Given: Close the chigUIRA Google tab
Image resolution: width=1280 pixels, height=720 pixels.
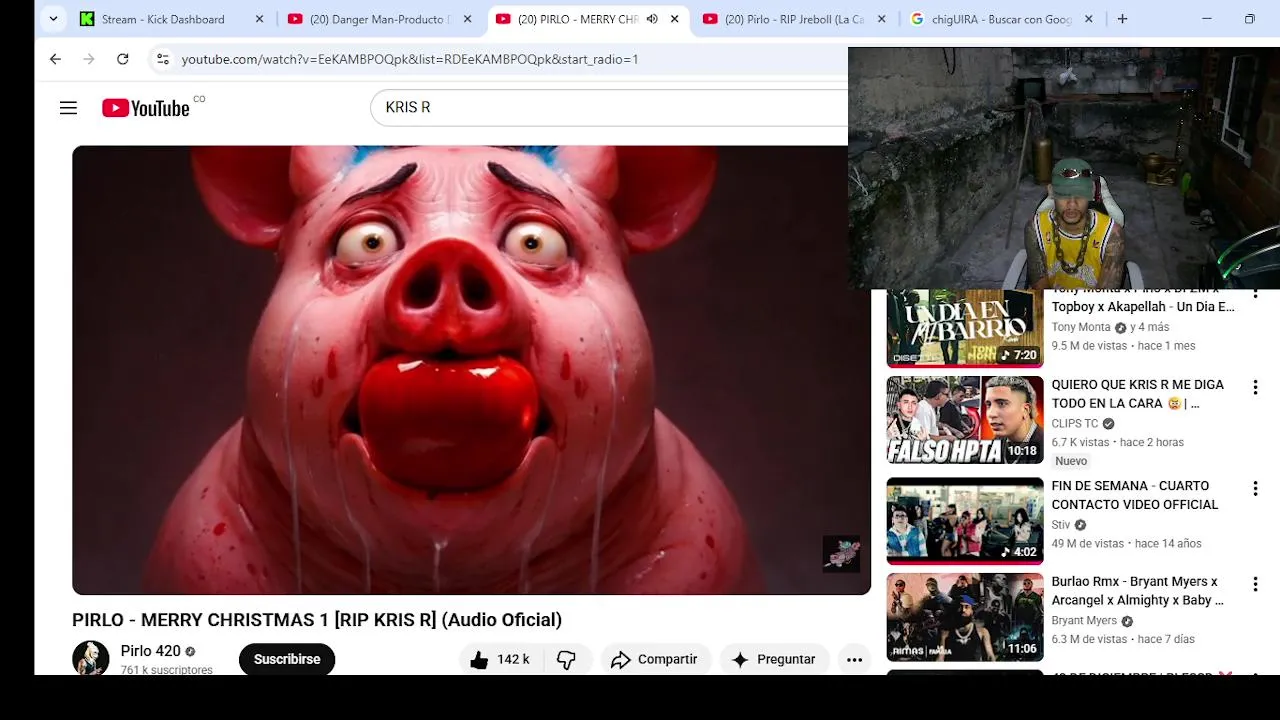Looking at the screenshot, I should coord(1088,19).
